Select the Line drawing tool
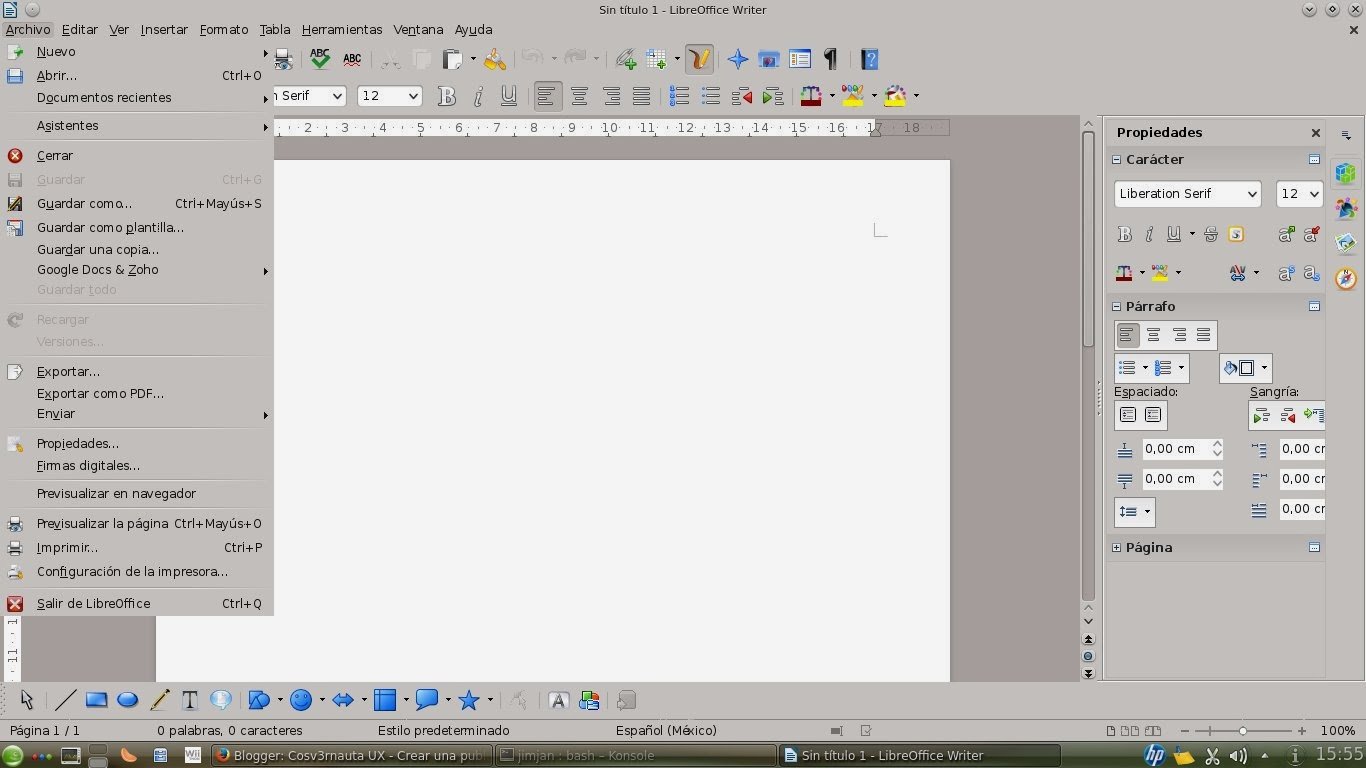Image resolution: width=1366 pixels, height=768 pixels. [x=65, y=700]
